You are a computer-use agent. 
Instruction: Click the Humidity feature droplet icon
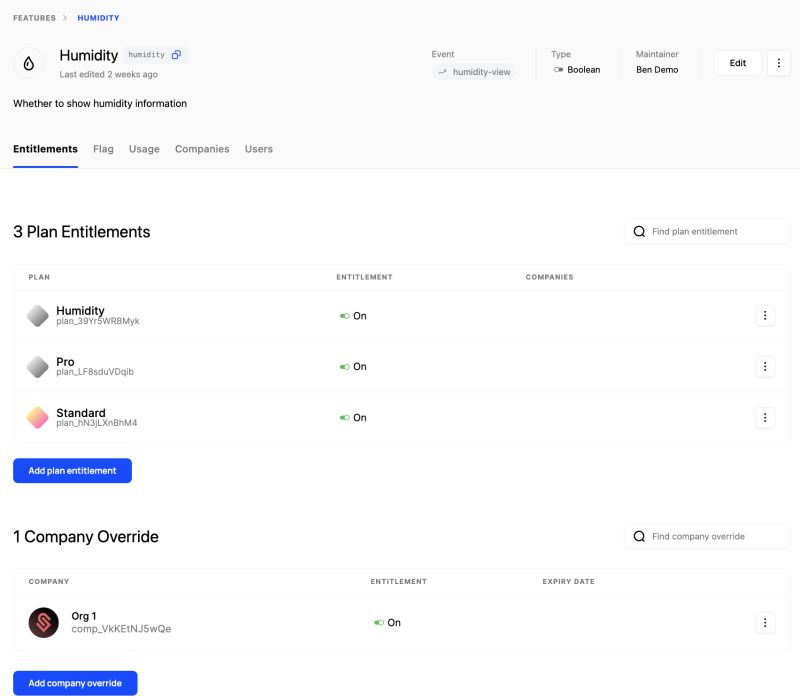point(29,63)
